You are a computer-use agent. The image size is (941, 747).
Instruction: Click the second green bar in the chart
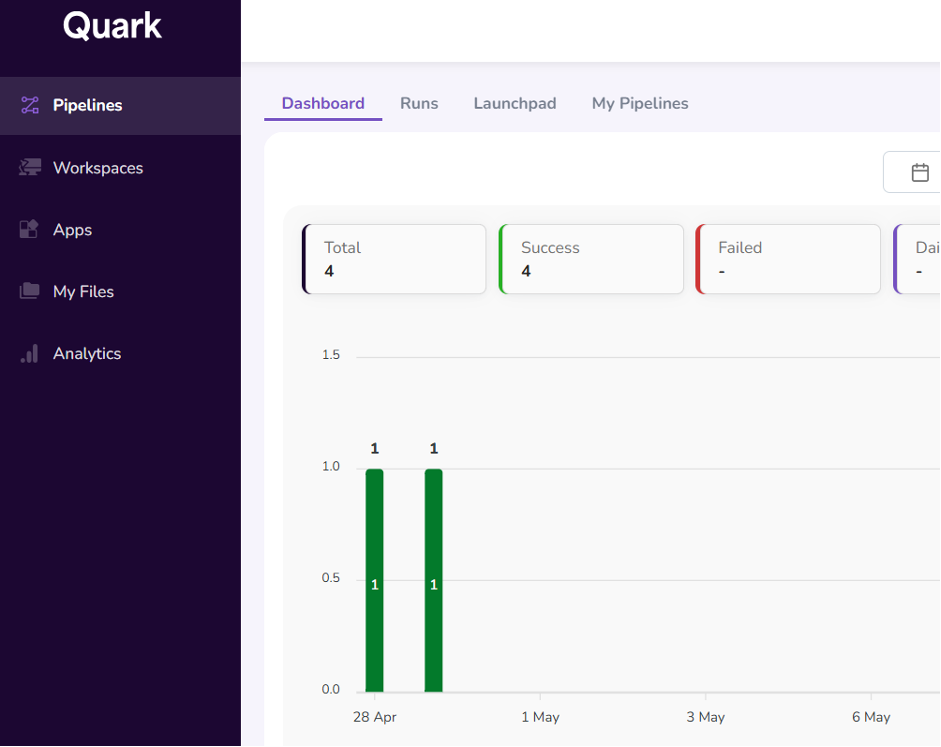[434, 580]
